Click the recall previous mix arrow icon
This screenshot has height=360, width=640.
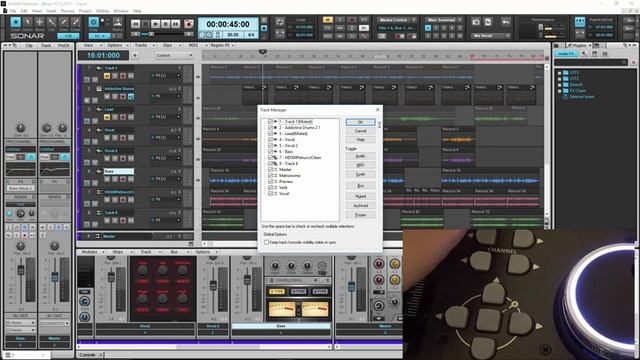coord(505,22)
